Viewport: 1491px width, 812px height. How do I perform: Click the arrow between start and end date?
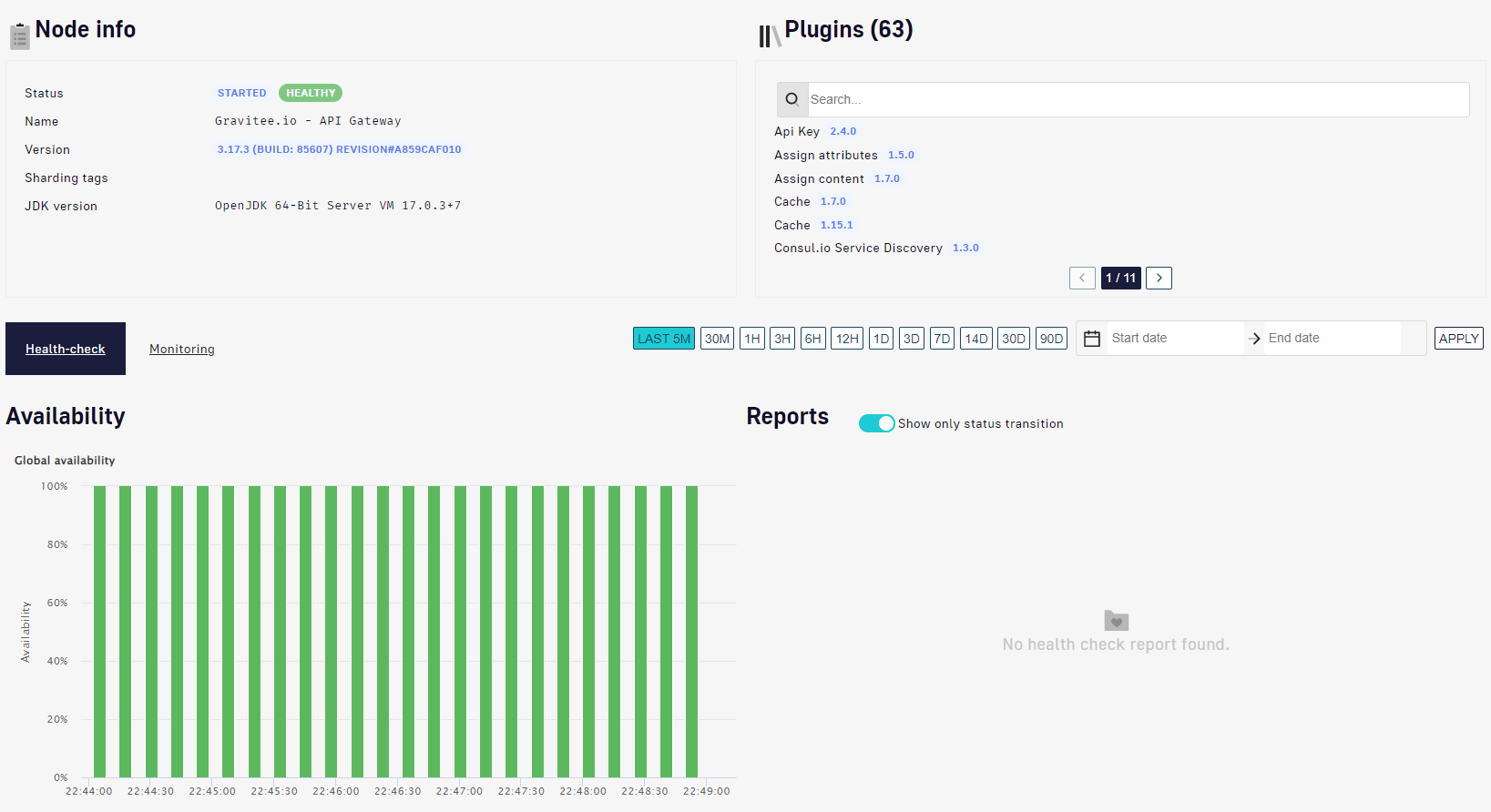[1254, 339]
